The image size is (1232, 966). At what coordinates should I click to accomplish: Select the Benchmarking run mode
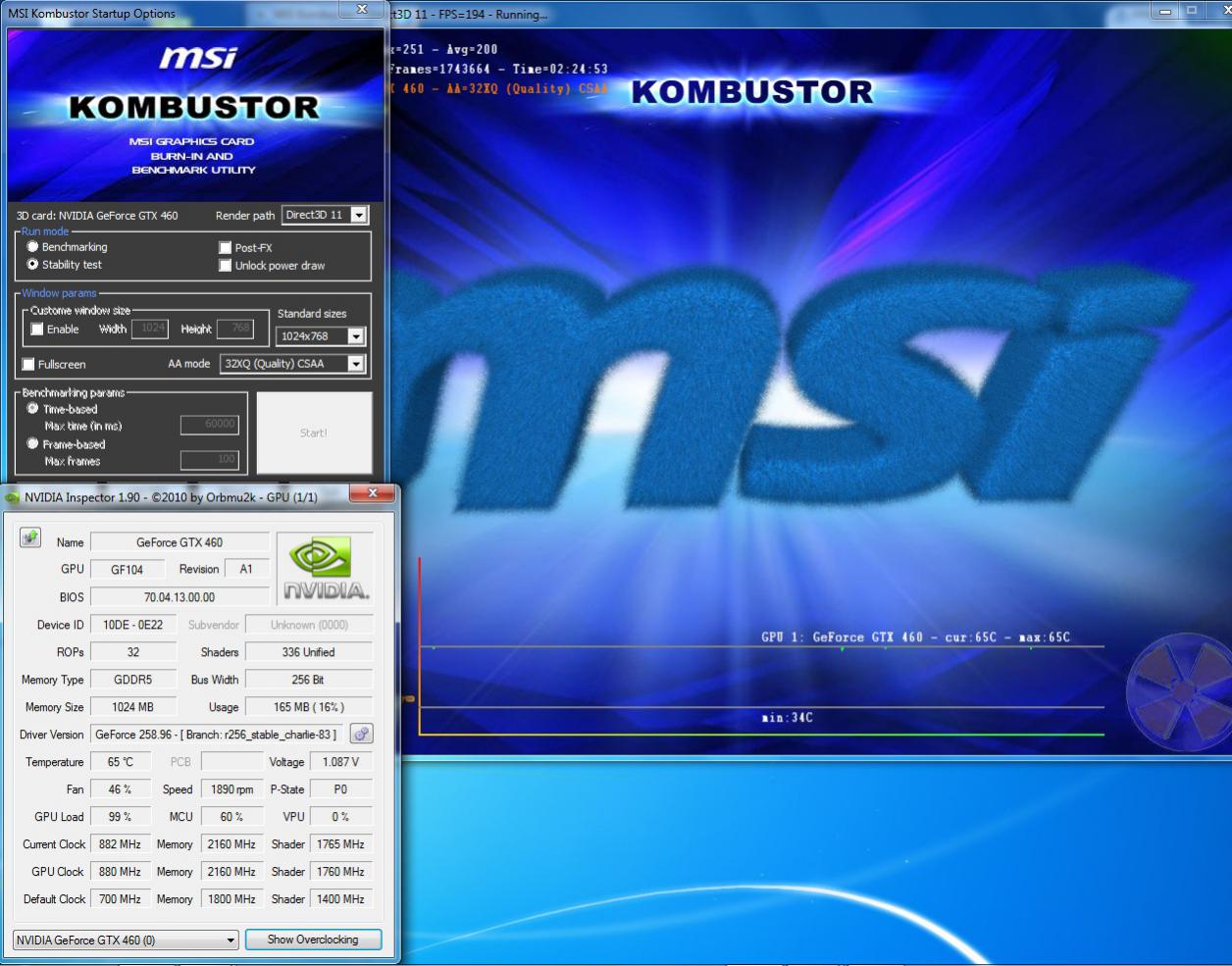[33, 247]
